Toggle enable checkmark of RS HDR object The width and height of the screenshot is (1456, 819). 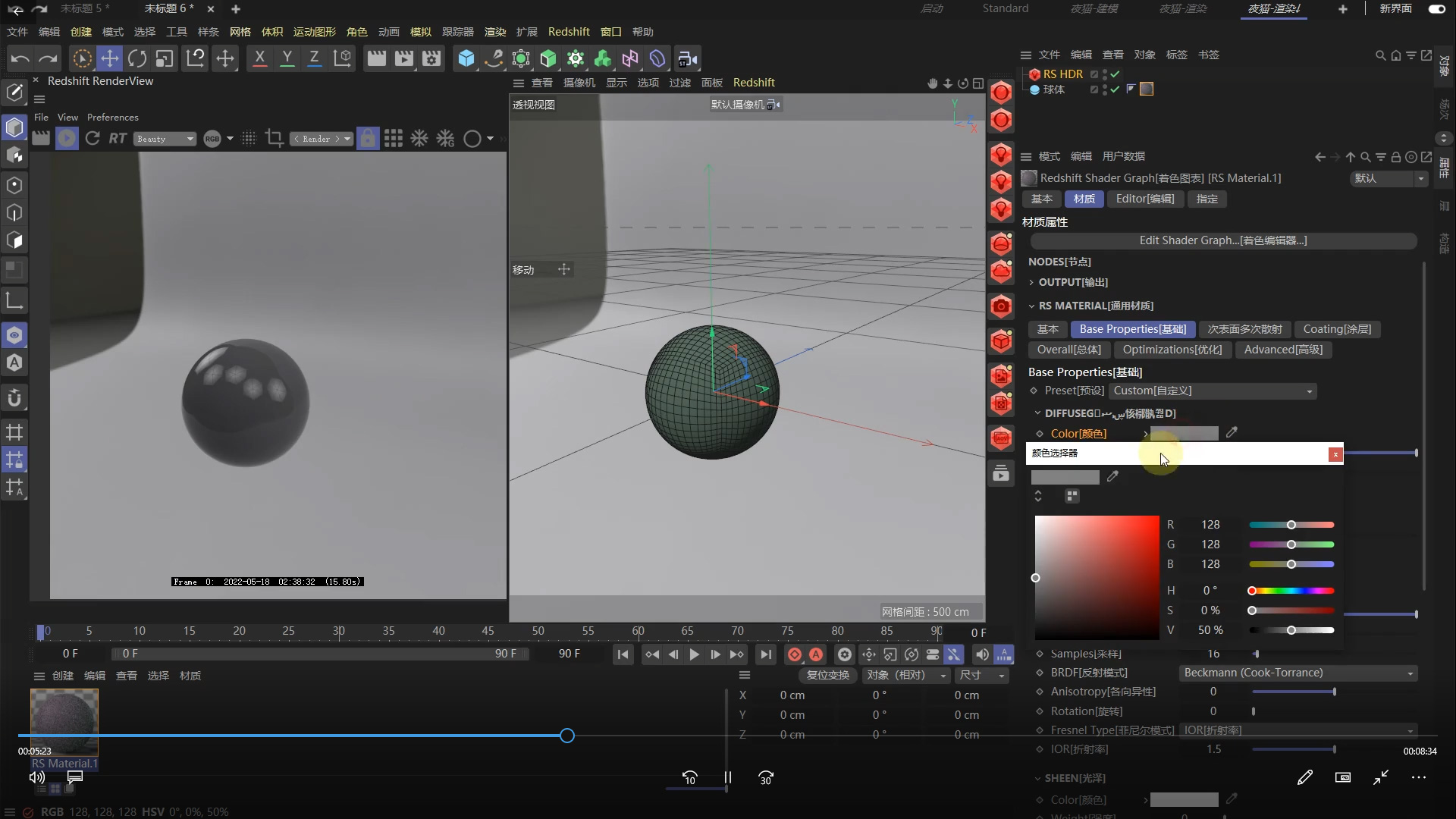click(x=1115, y=74)
